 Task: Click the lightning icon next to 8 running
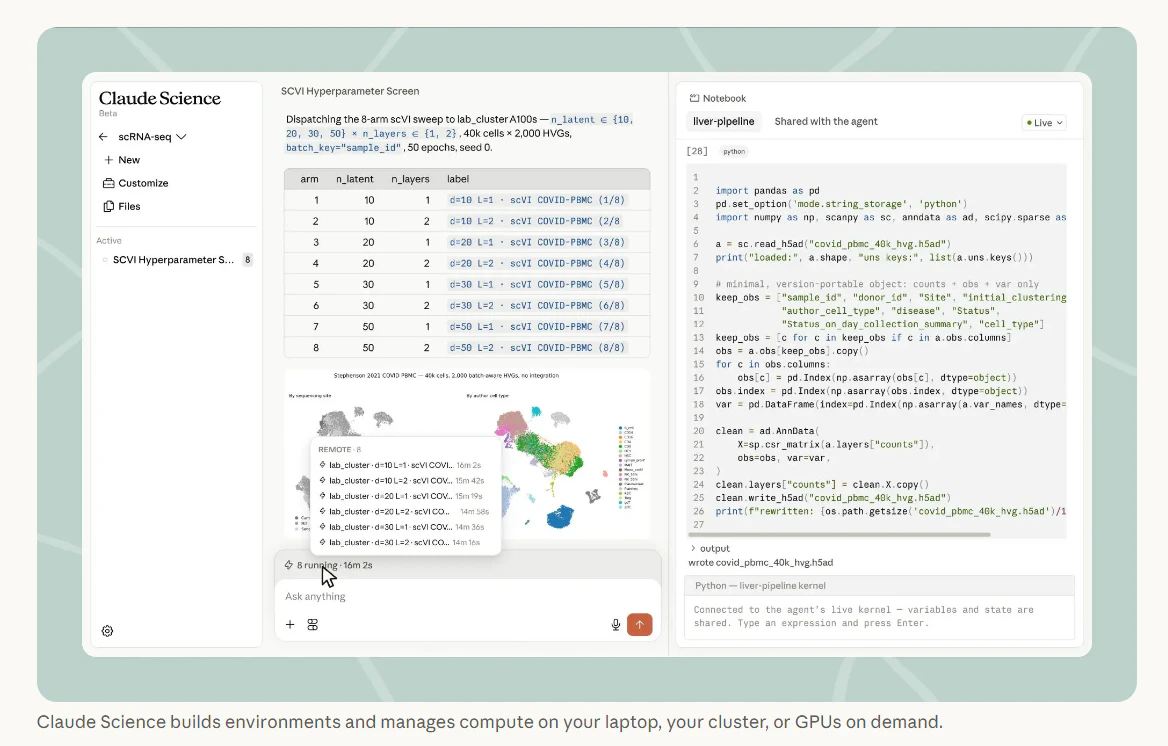288,565
